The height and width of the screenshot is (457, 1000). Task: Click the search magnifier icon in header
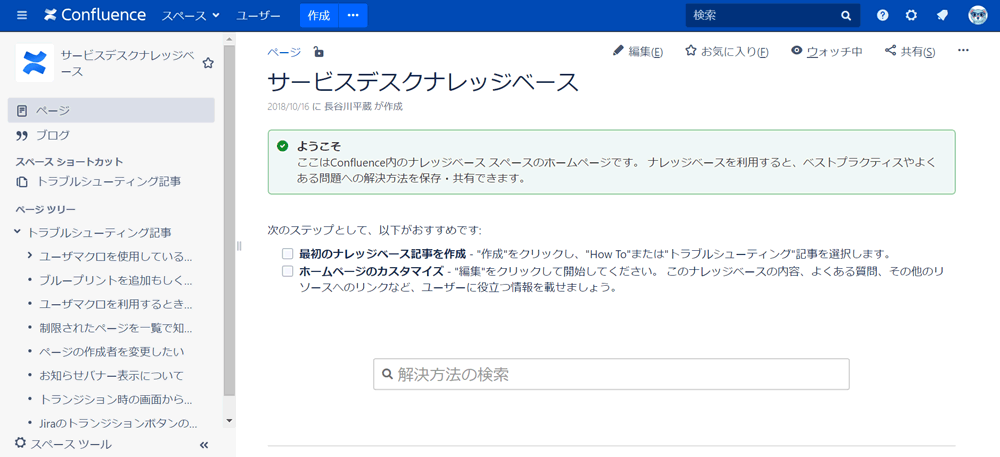[x=846, y=16]
